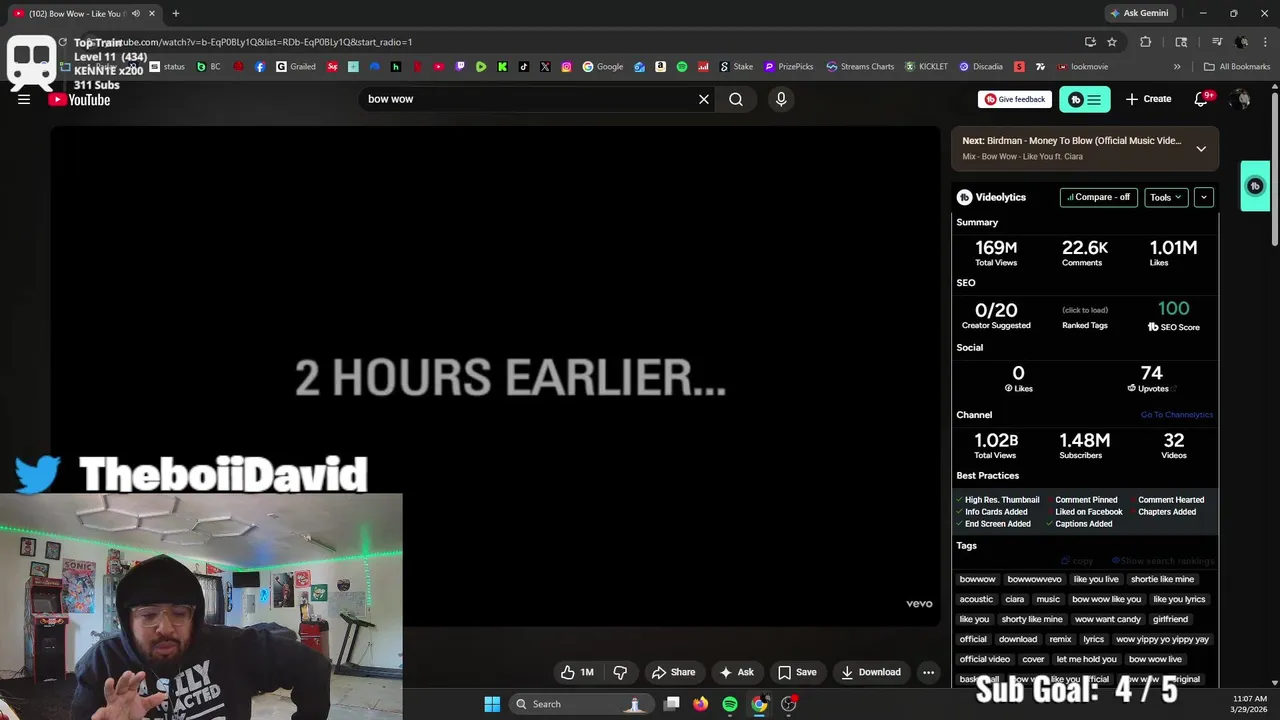Select the ciara tag

(1015, 599)
